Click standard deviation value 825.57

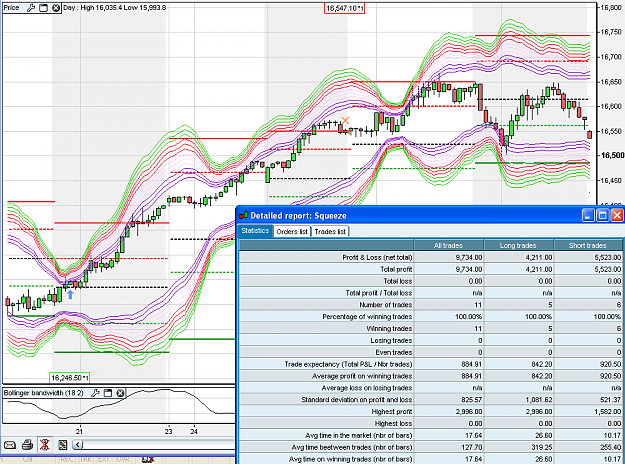[x=472, y=400]
